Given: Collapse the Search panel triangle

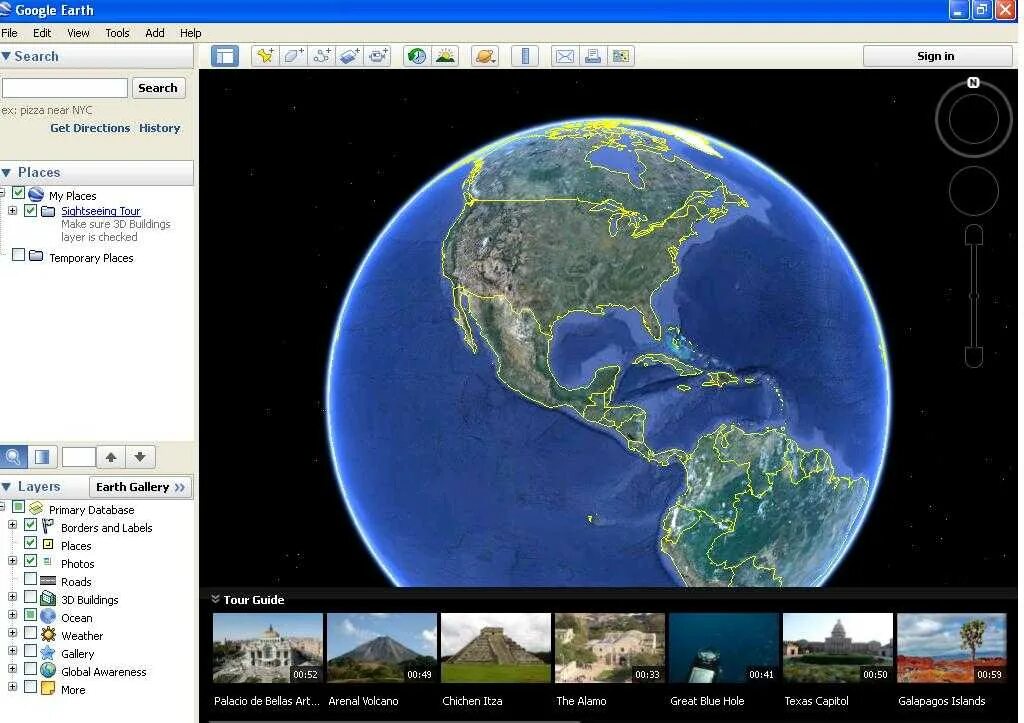Looking at the screenshot, I should coord(6,56).
